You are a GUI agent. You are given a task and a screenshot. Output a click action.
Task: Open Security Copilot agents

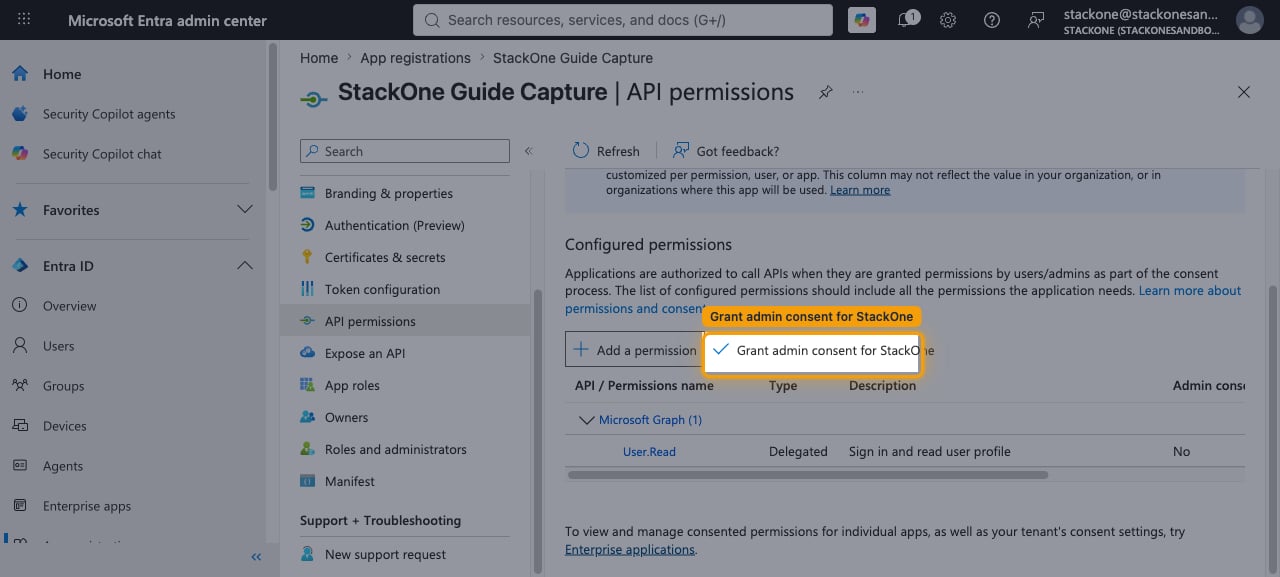click(x=108, y=114)
